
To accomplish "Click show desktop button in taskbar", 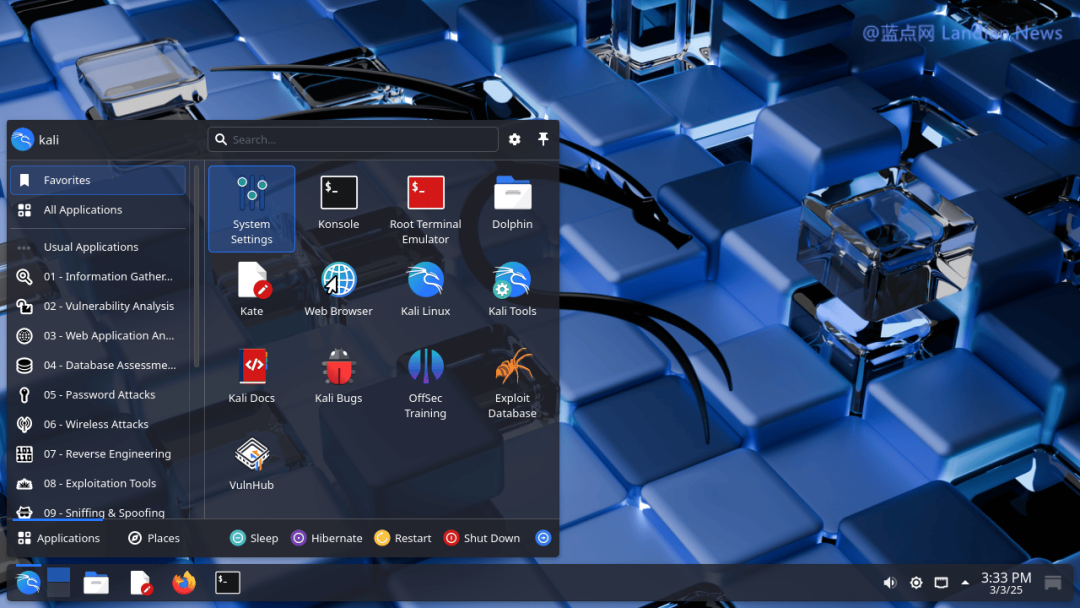I will point(1052,583).
